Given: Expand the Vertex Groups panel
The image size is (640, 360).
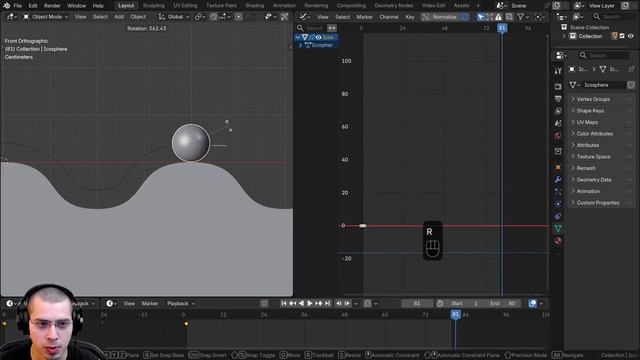Looking at the screenshot, I should (593, 99).
